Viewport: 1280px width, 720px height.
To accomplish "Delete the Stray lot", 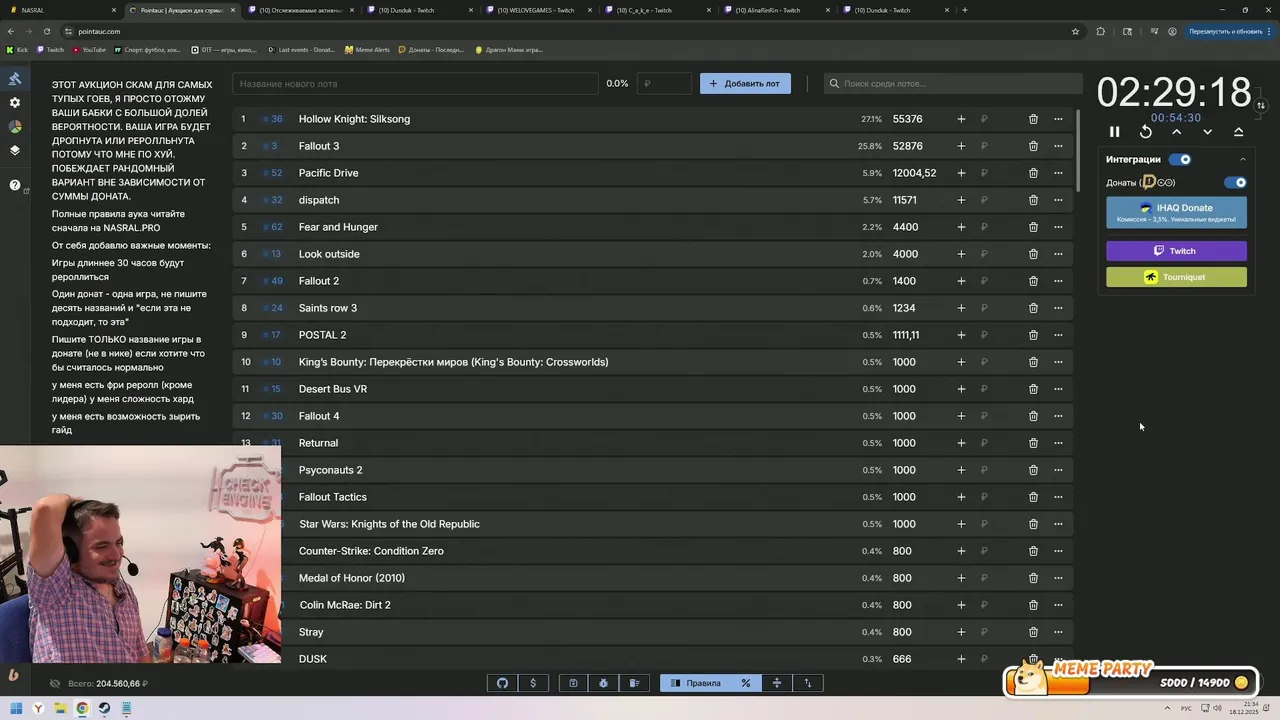I will [1033, 632].
